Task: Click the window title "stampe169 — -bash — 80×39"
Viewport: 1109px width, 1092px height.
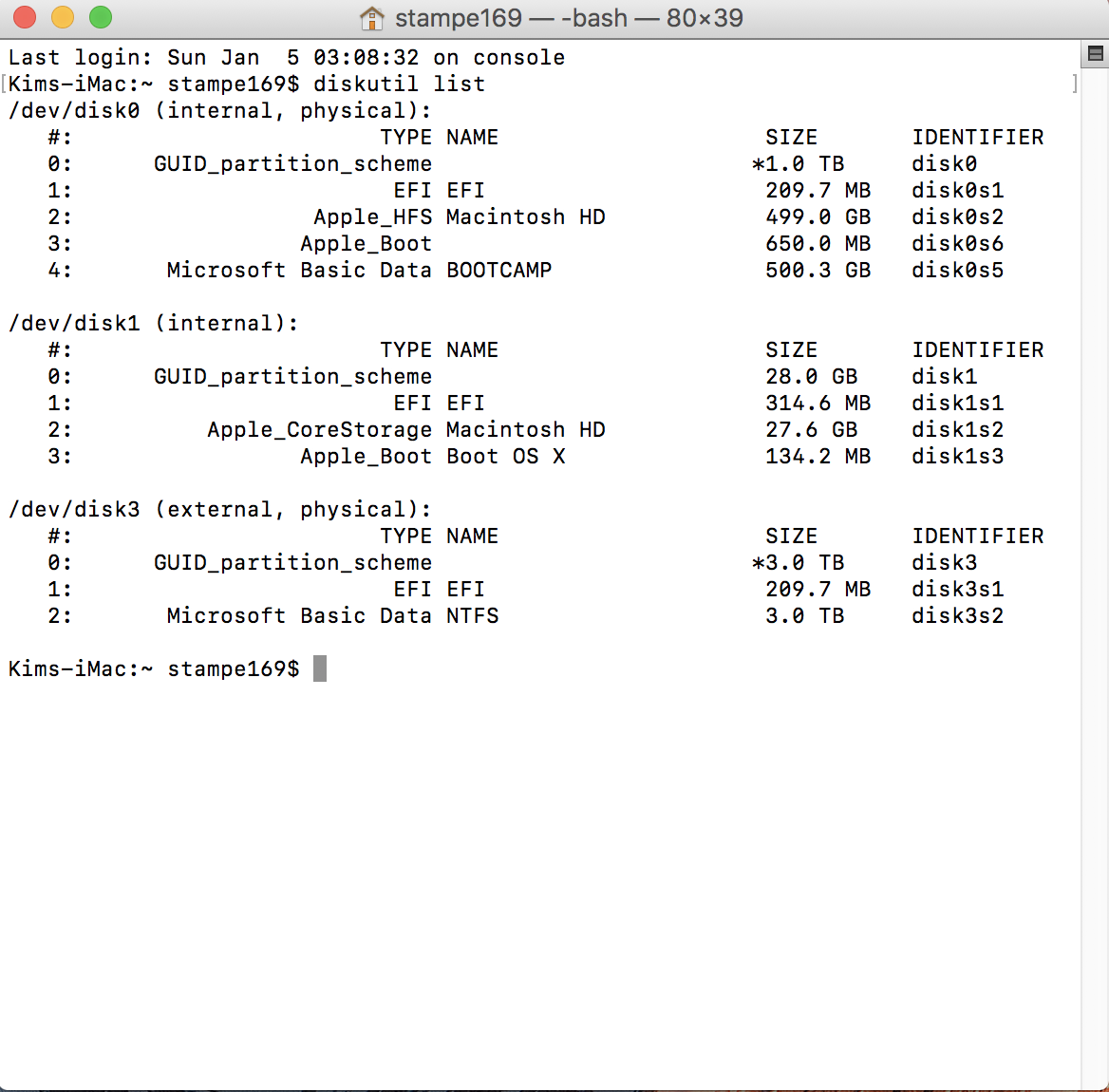Action: [x=569, y=18]
